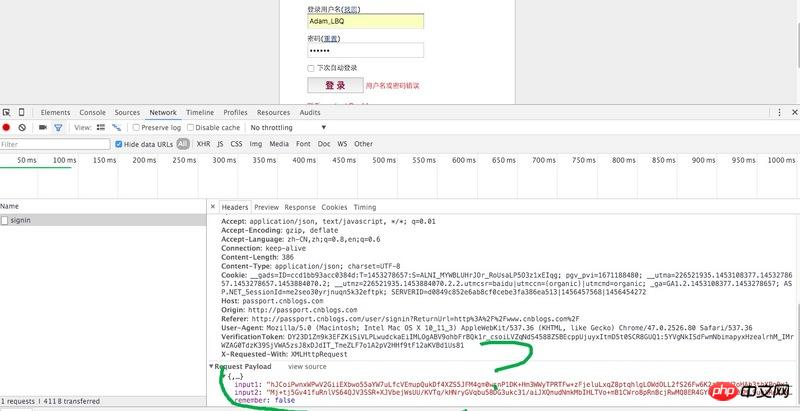Focus the password input field
Image resolution: width=800 pixels, height=411 pixels.
click(x=365, y=50)
